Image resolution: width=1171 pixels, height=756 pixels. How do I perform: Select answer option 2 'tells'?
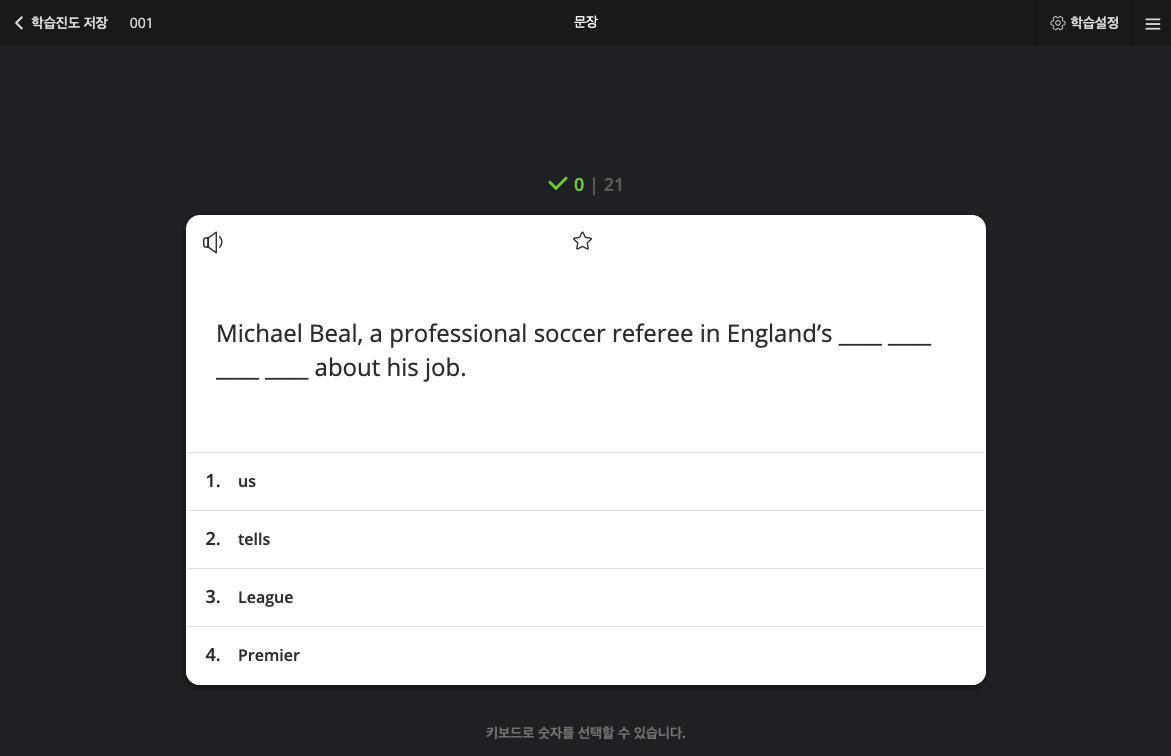(x=586, y=539)
